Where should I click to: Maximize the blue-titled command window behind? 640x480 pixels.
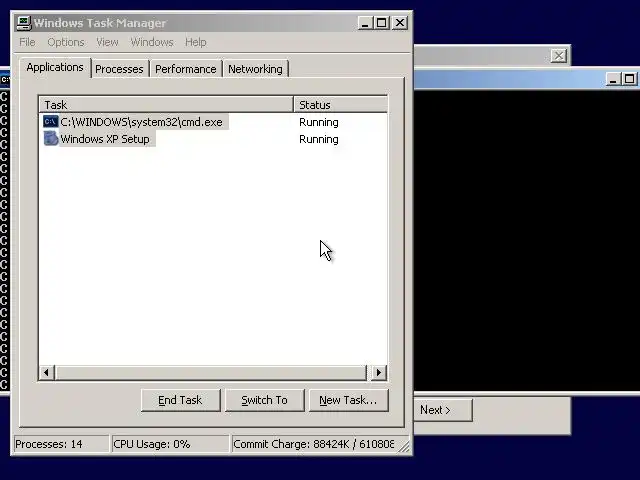pos(629,79)
